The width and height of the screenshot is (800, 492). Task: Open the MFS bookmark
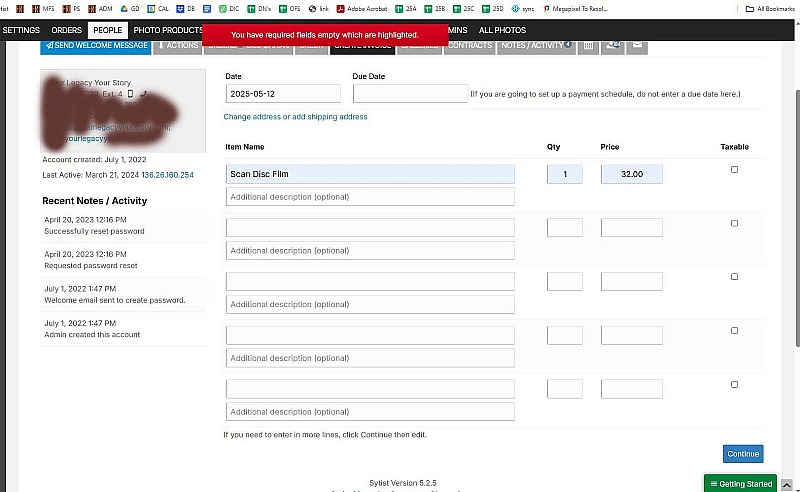[x=43, y=9]
